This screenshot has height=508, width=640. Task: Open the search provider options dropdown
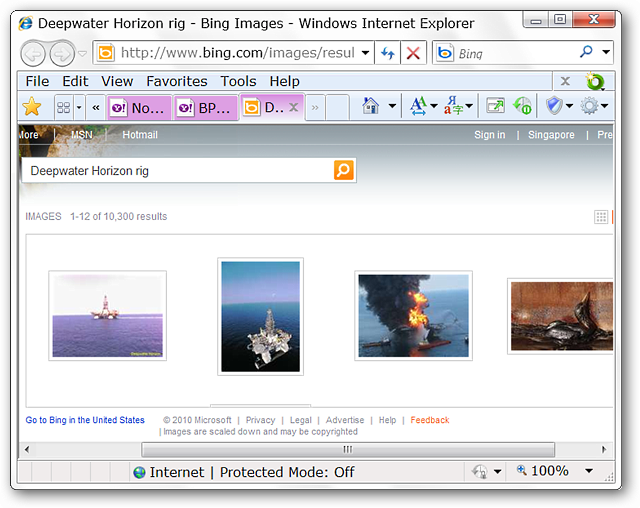coord(606,52)
